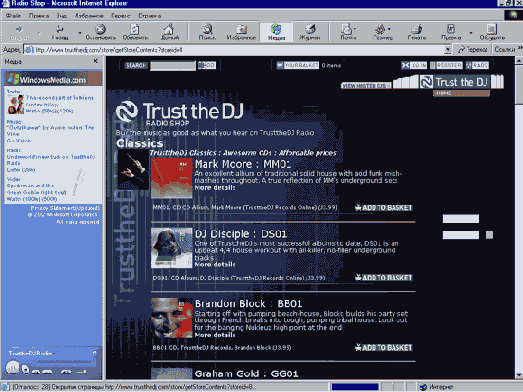Screen dimensions: 523x392
Task: Open the Файл menu
Action: [x=13, y=16]
